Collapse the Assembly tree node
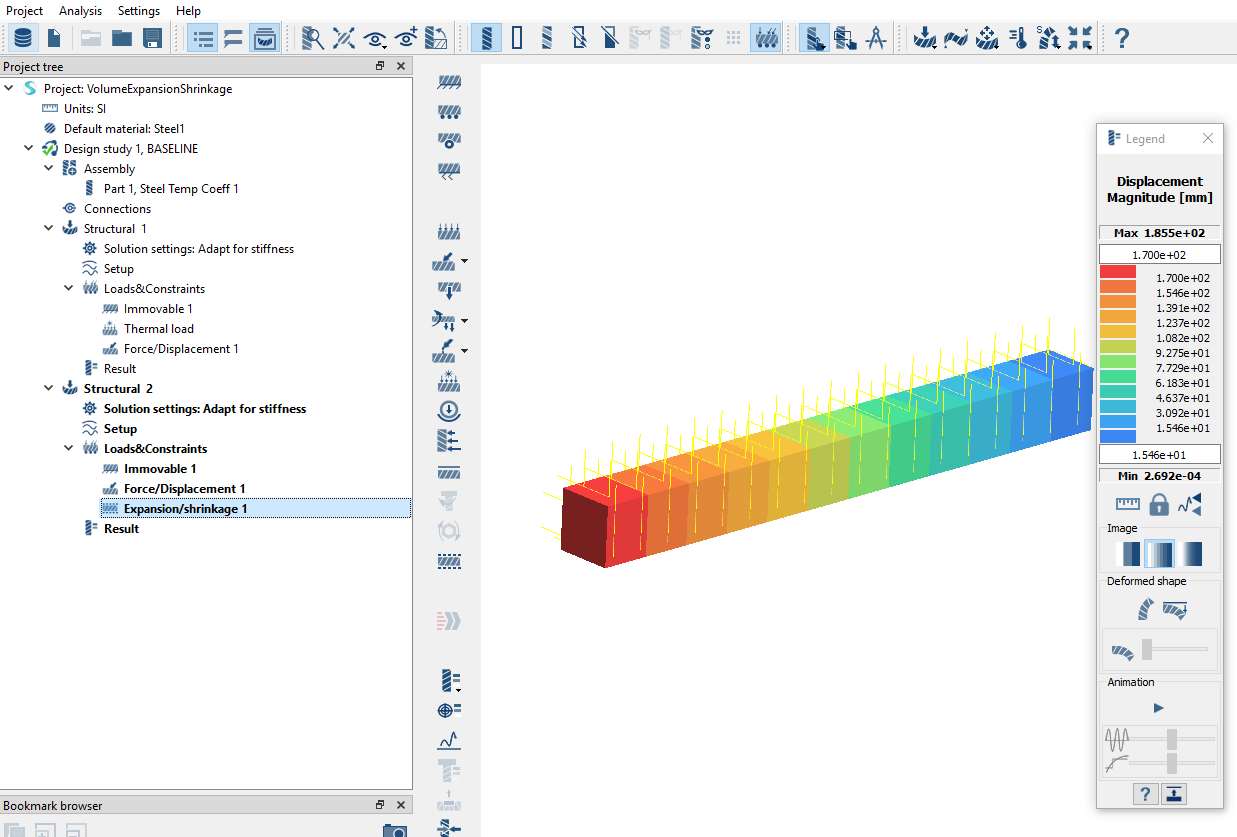The image size is (1237, 837). click(49, 169)
